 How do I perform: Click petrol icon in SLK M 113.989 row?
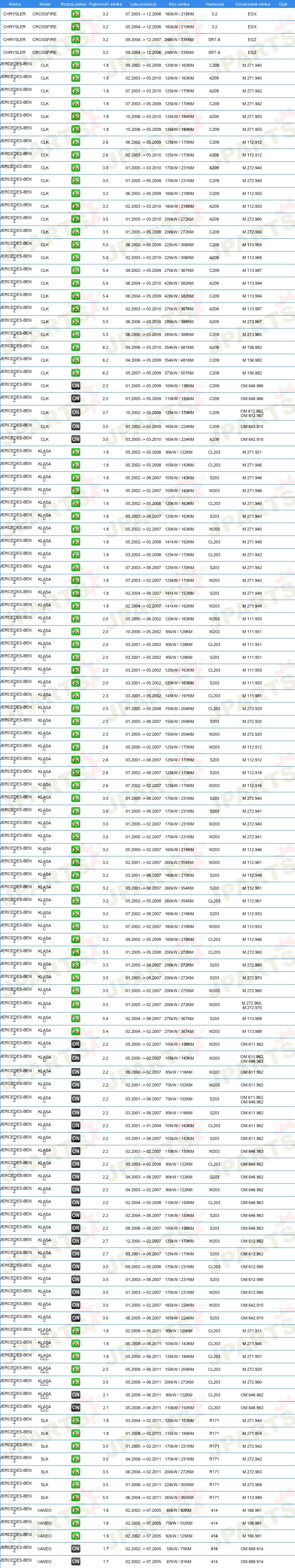click(75, 1497)
